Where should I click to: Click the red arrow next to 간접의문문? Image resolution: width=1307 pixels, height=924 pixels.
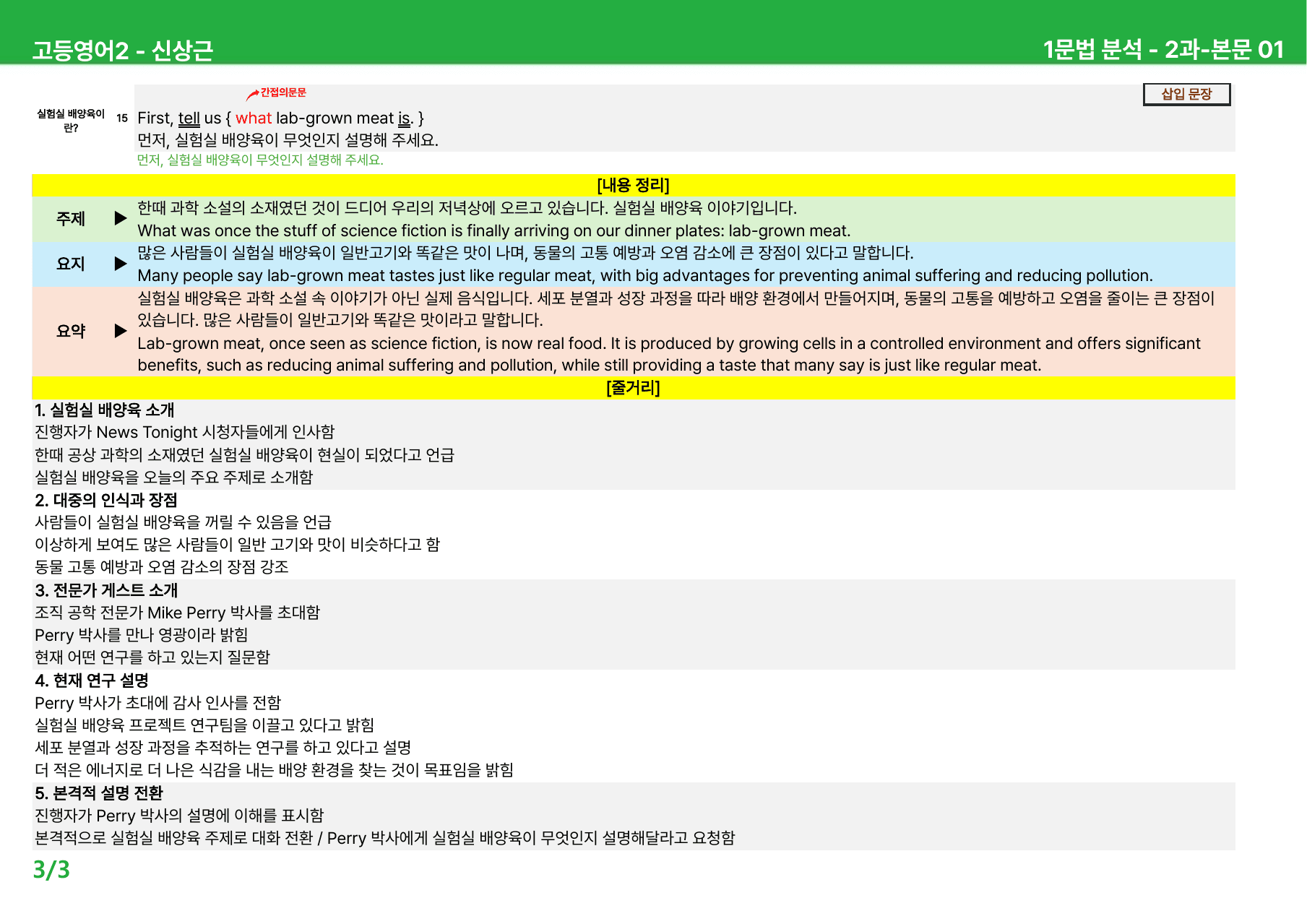(x=252, y=94)
